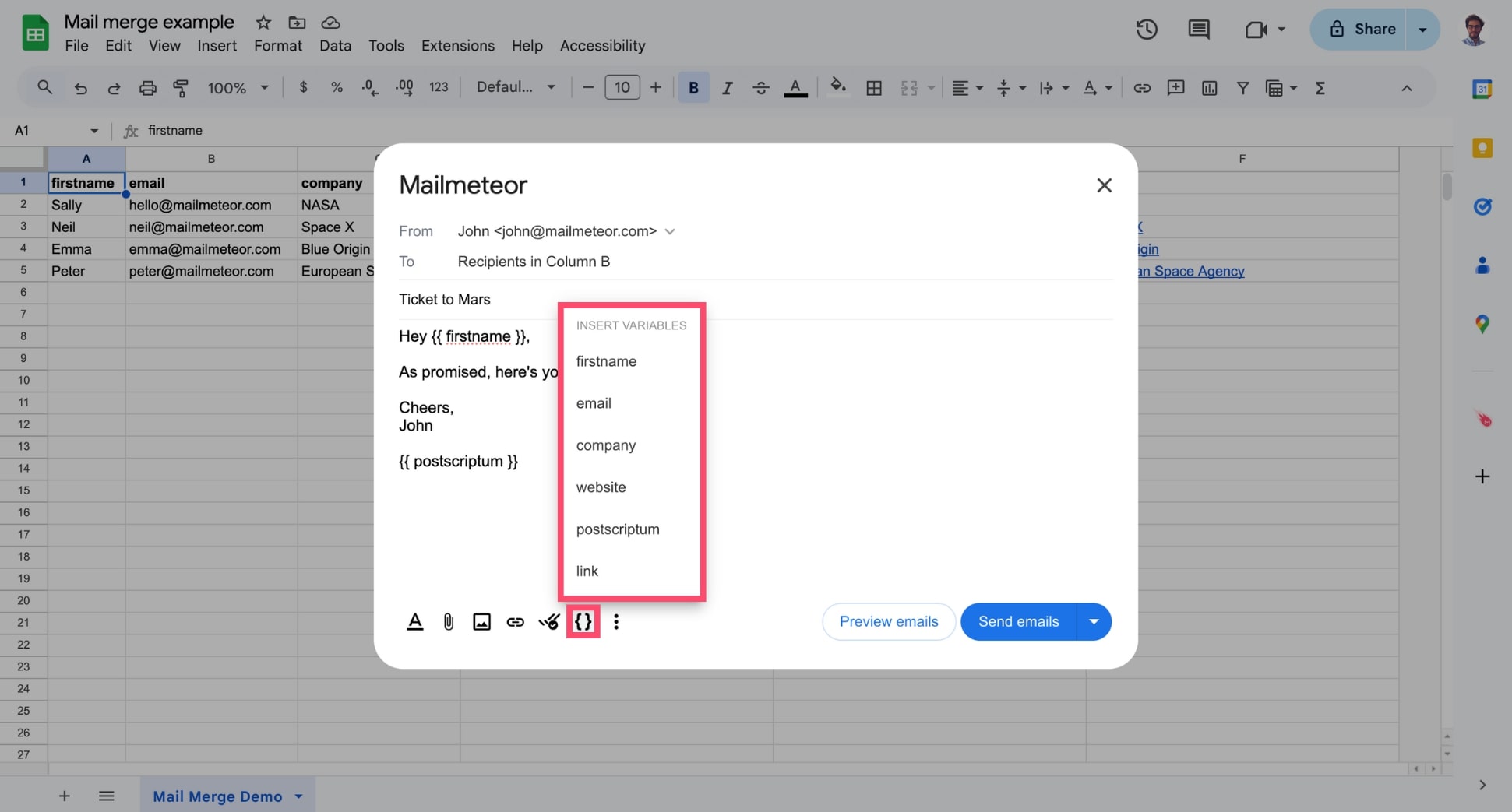Screen dimensions: 1512x812
Task: Open Google Tasks side panel icon
Action: 1482,206
